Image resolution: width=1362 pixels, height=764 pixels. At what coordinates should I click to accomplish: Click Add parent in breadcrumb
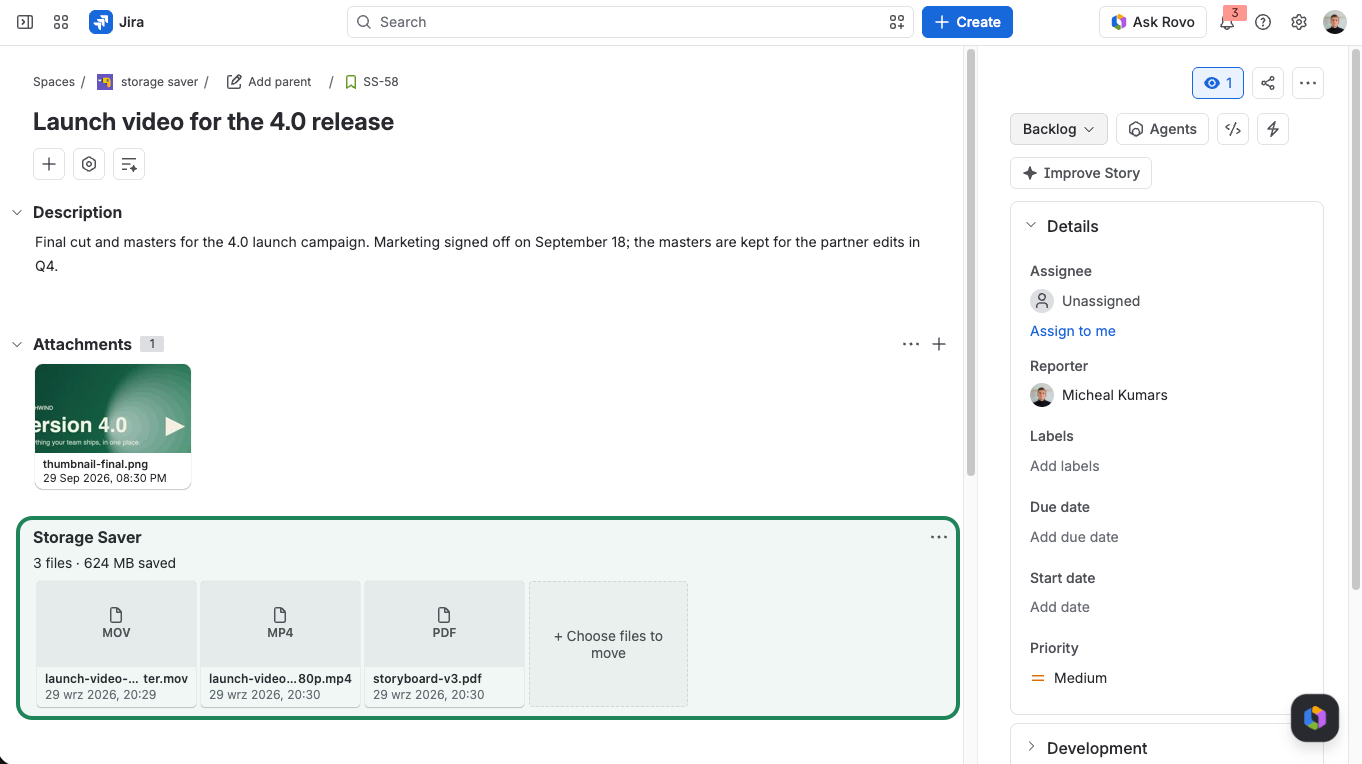[269, 82]
